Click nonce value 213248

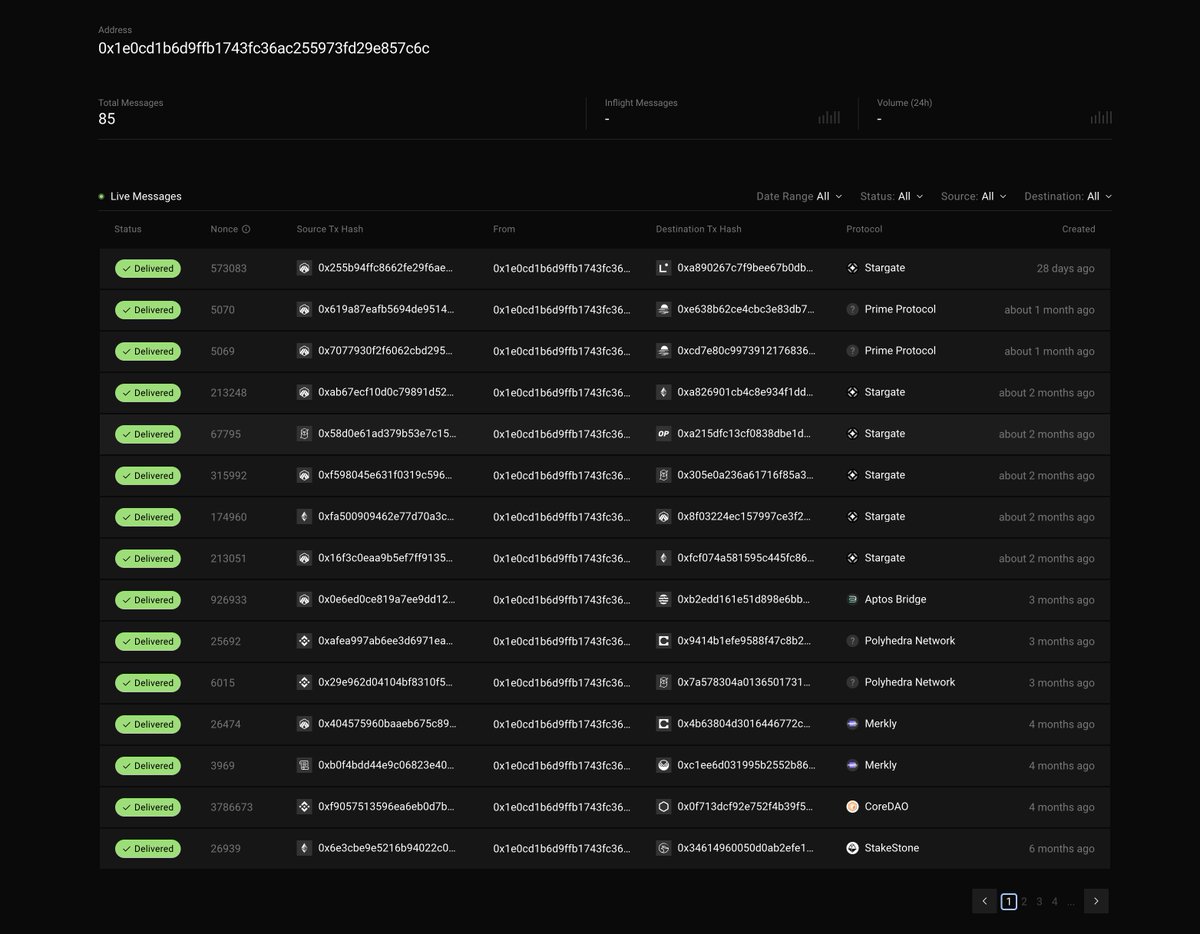pyautogui.click(x=229, y=392)
